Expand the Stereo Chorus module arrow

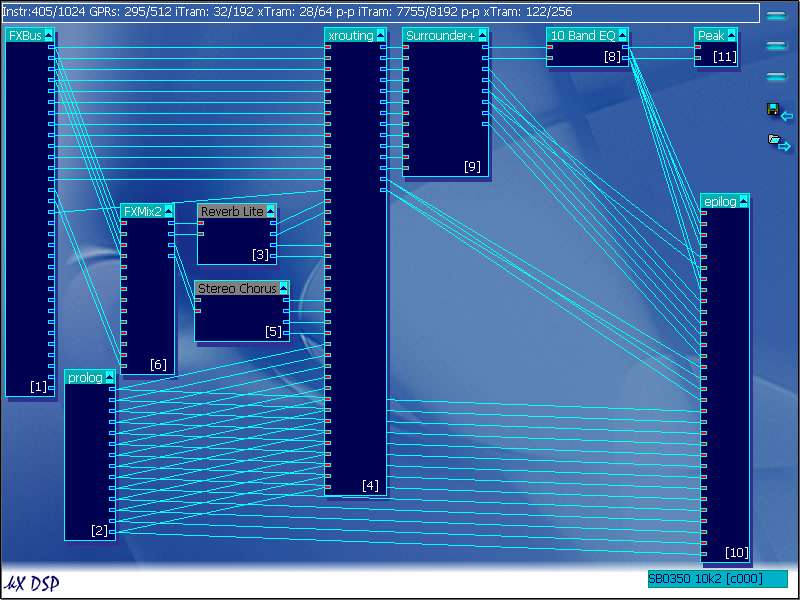click(x=284, y=289)
